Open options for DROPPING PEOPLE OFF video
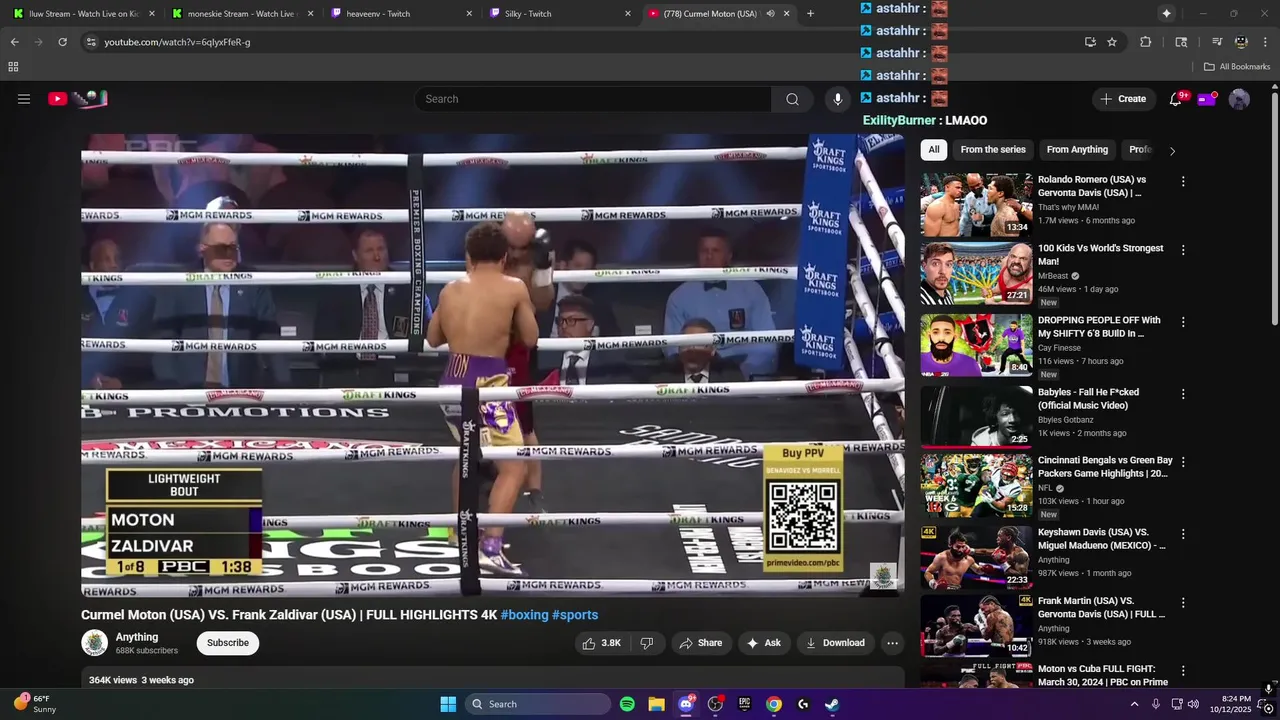 click(x=1183, y=322)
